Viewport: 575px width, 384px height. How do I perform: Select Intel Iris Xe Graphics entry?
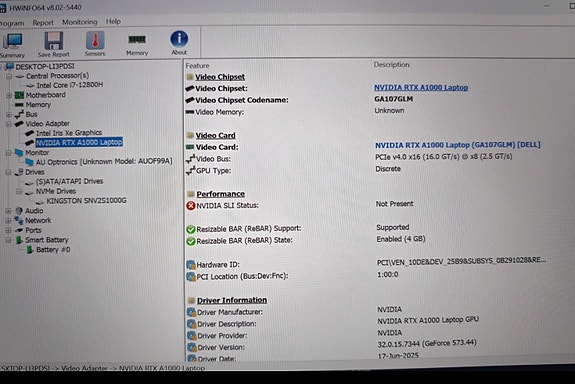point(69,133)
